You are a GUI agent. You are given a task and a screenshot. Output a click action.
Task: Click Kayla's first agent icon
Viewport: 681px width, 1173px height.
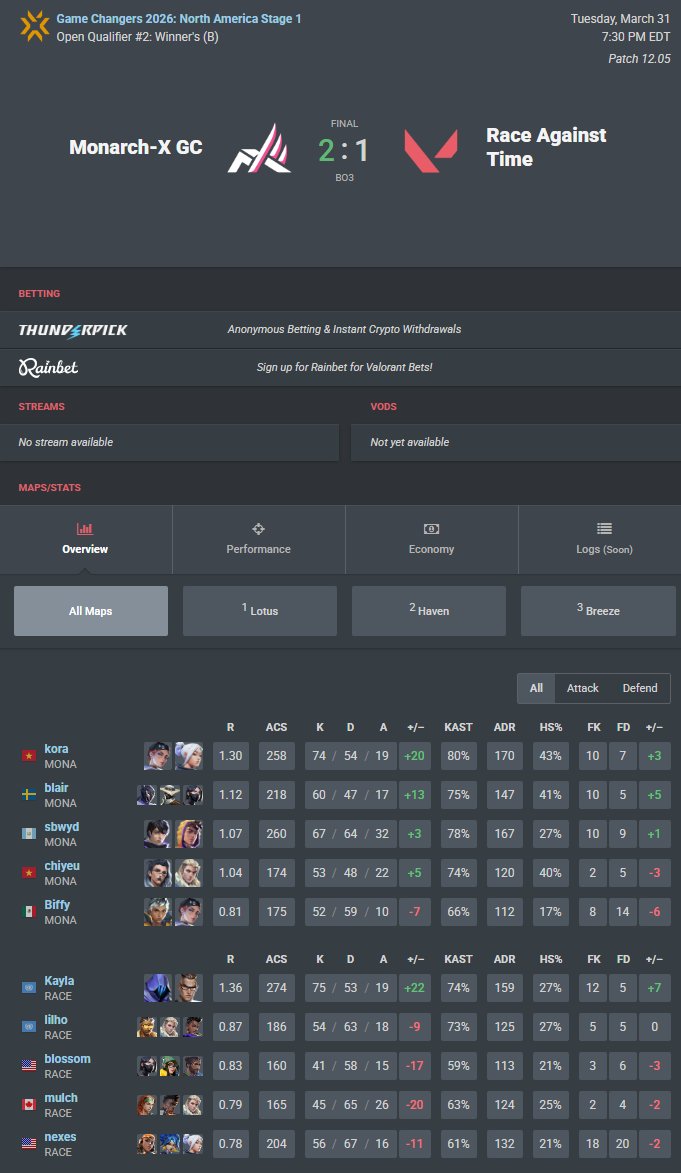click(x=157, y=988)
